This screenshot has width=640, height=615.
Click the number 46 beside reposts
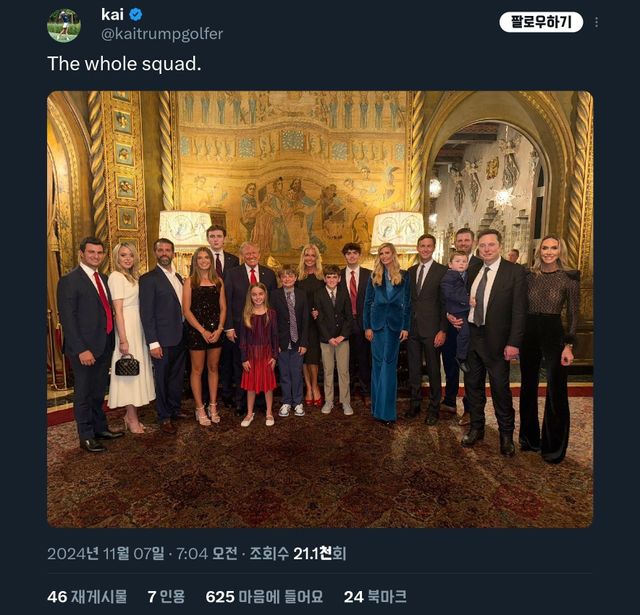(56, 596)
